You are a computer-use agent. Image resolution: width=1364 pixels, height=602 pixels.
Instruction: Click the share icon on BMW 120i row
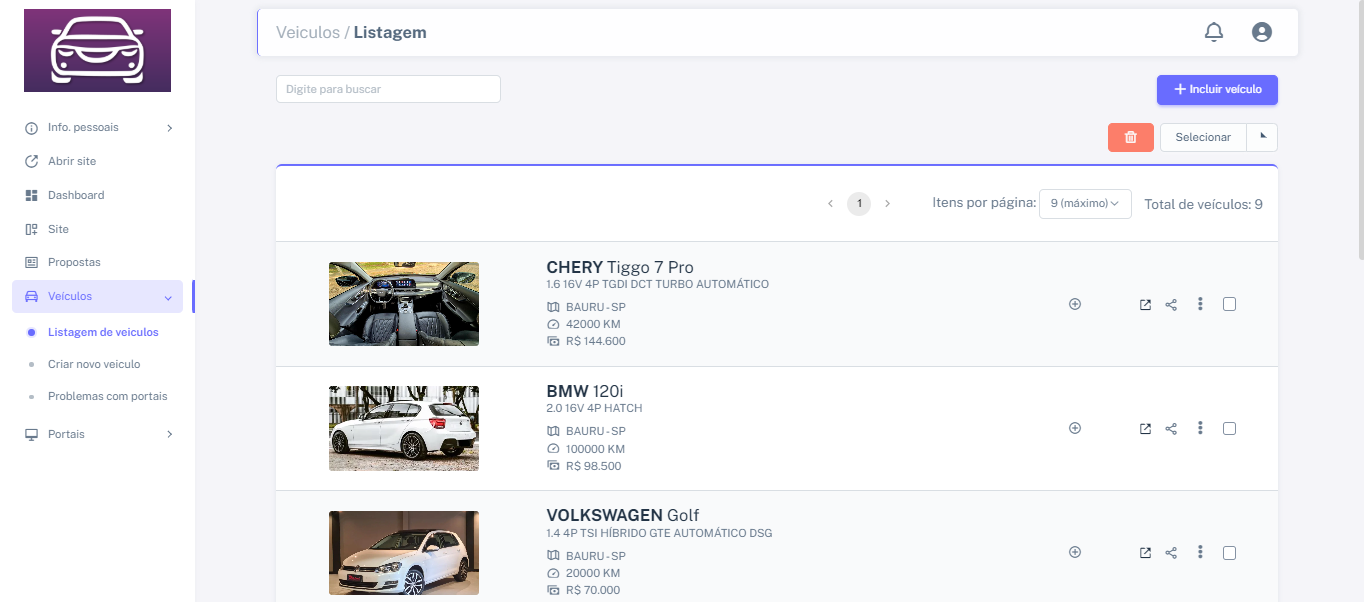[x=1171, y=428]
